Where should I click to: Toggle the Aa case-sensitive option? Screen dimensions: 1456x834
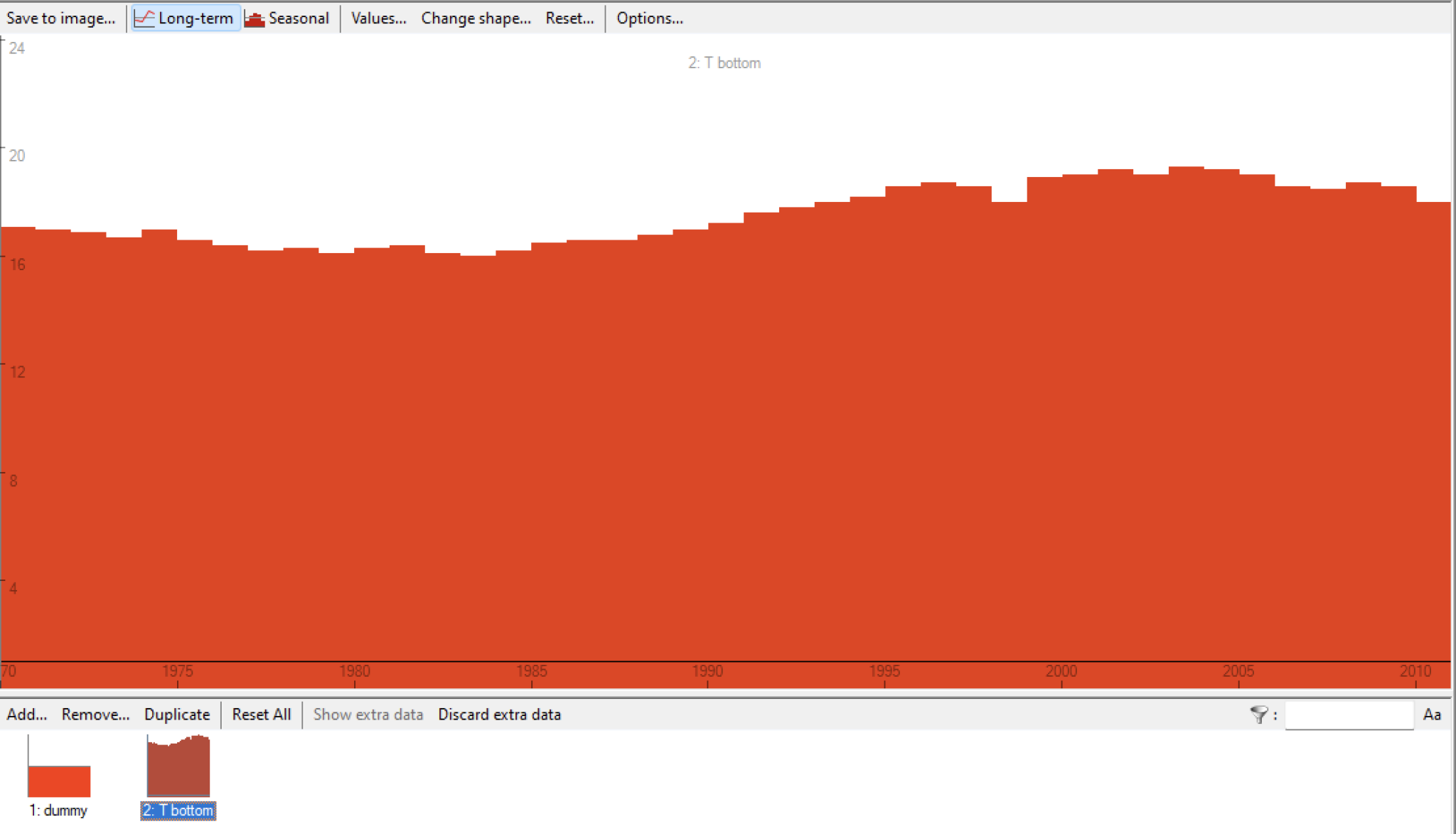click(1432, 715)
